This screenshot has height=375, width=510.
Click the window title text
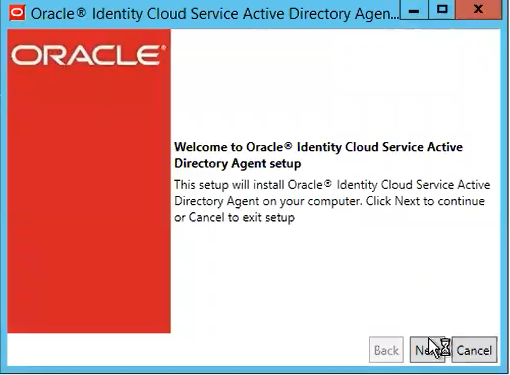(x=215, y=14)
